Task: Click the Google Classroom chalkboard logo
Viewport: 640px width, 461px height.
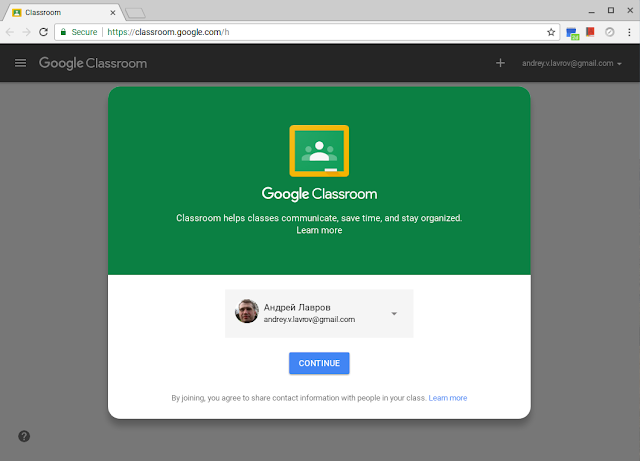Action: pyautogui.click(x=319, y=151)
